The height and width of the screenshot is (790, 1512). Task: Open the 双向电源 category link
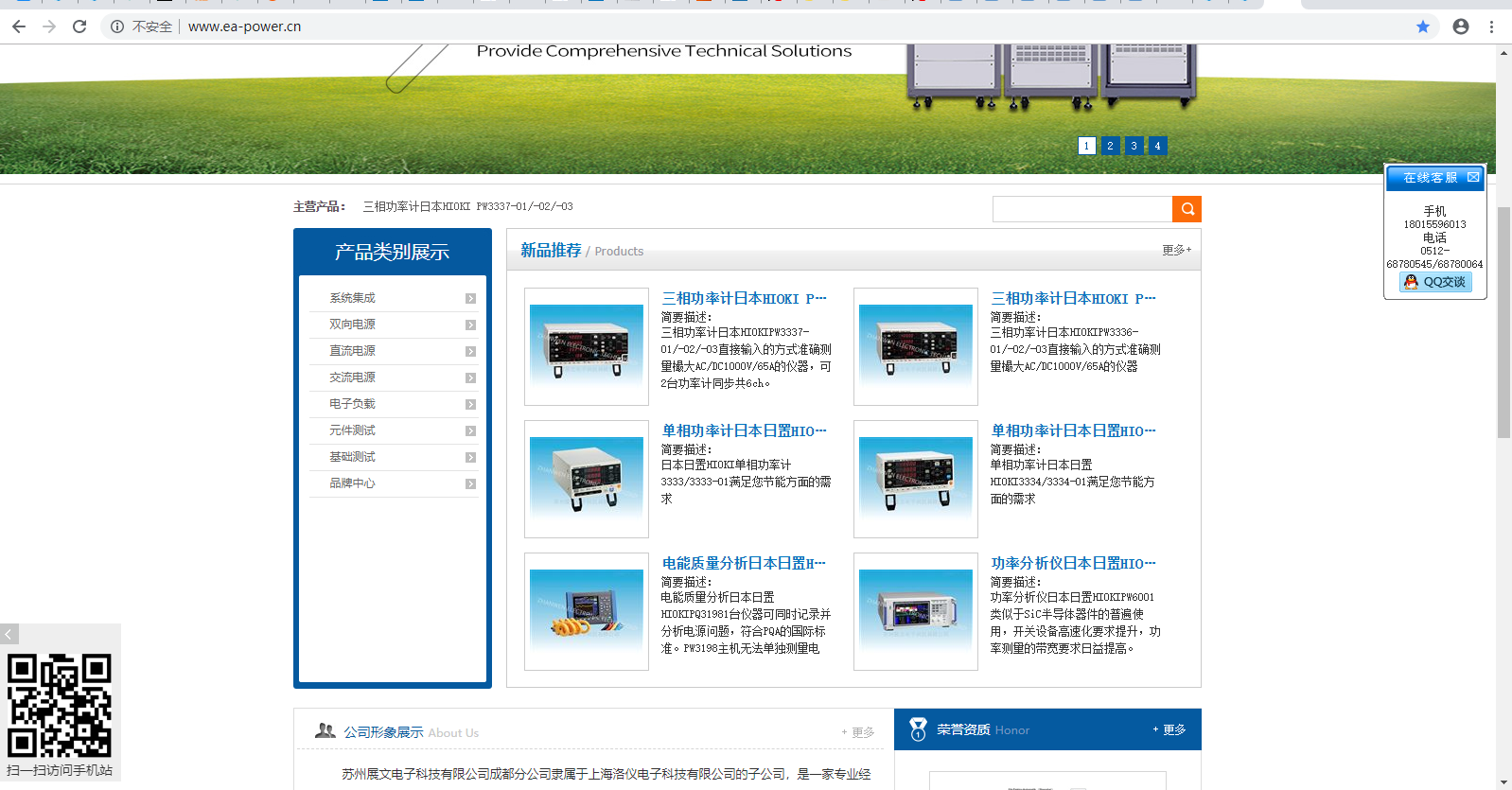coord(352,325)
